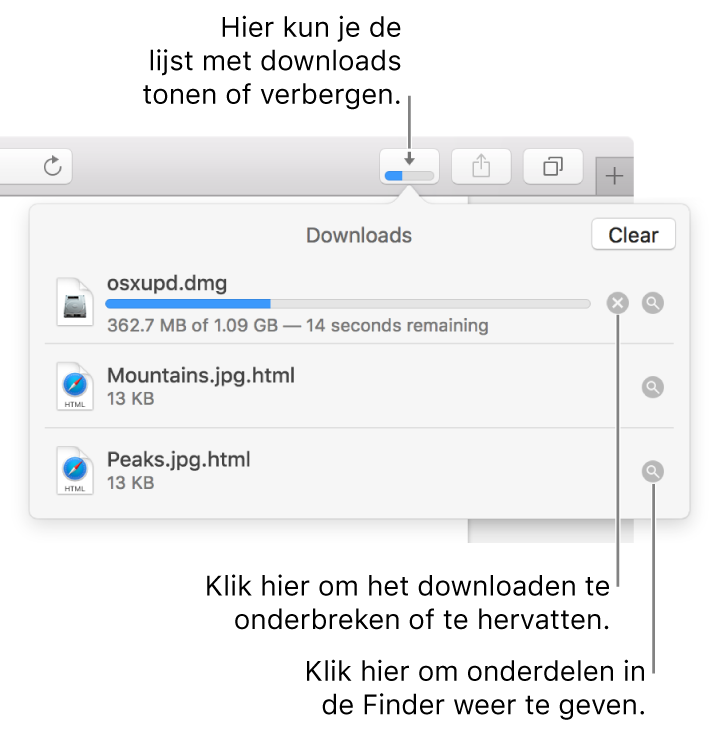Click the Safari reload page button
Viewport: 710px width, 729px height.
coord(53,166)
